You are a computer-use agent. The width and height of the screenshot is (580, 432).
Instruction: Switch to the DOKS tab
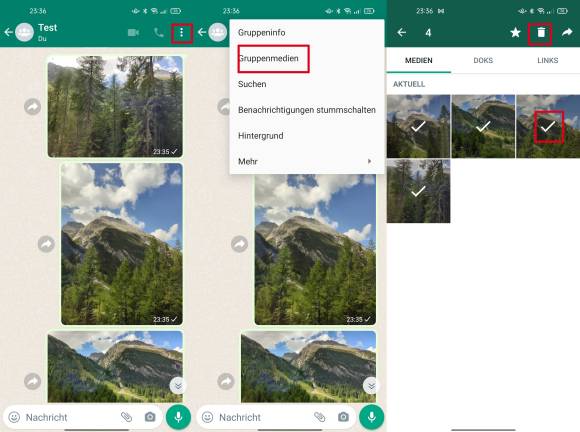(x=483, y=60)
